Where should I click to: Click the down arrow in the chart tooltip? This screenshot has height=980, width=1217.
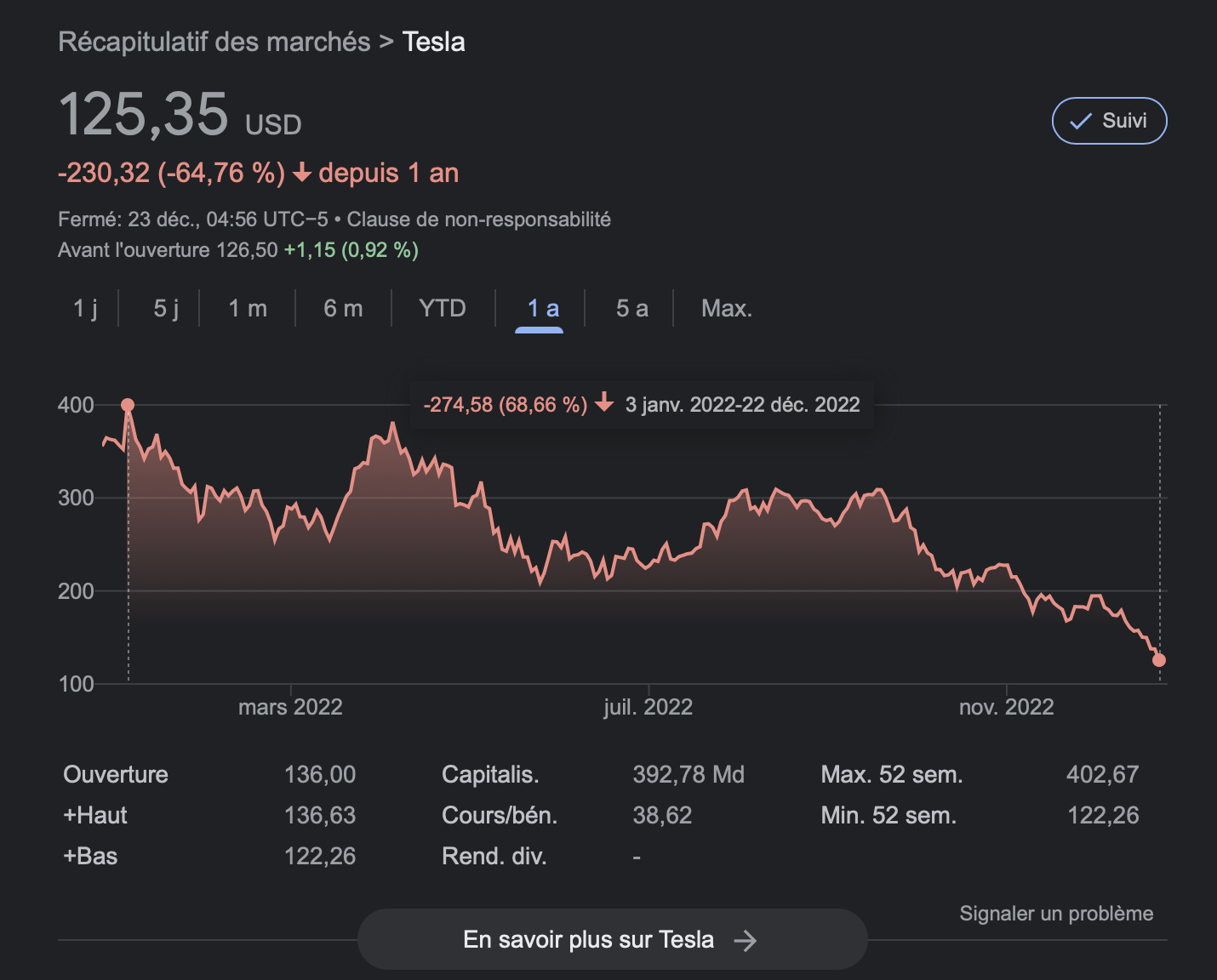coord(604,402)
